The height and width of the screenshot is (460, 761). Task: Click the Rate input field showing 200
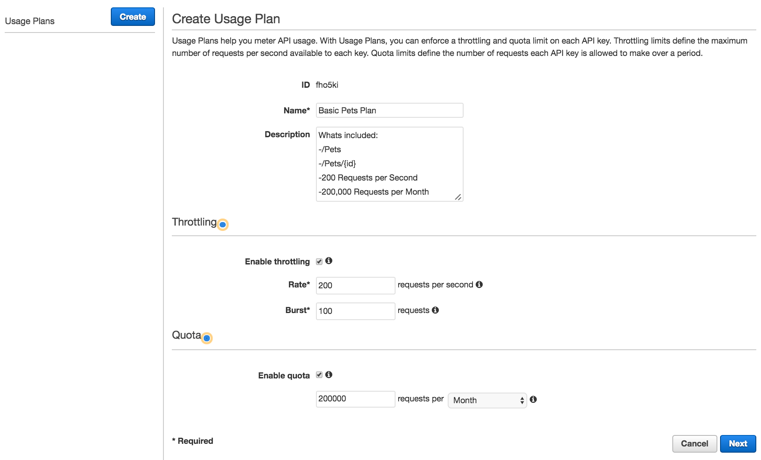tap(355, 285)
